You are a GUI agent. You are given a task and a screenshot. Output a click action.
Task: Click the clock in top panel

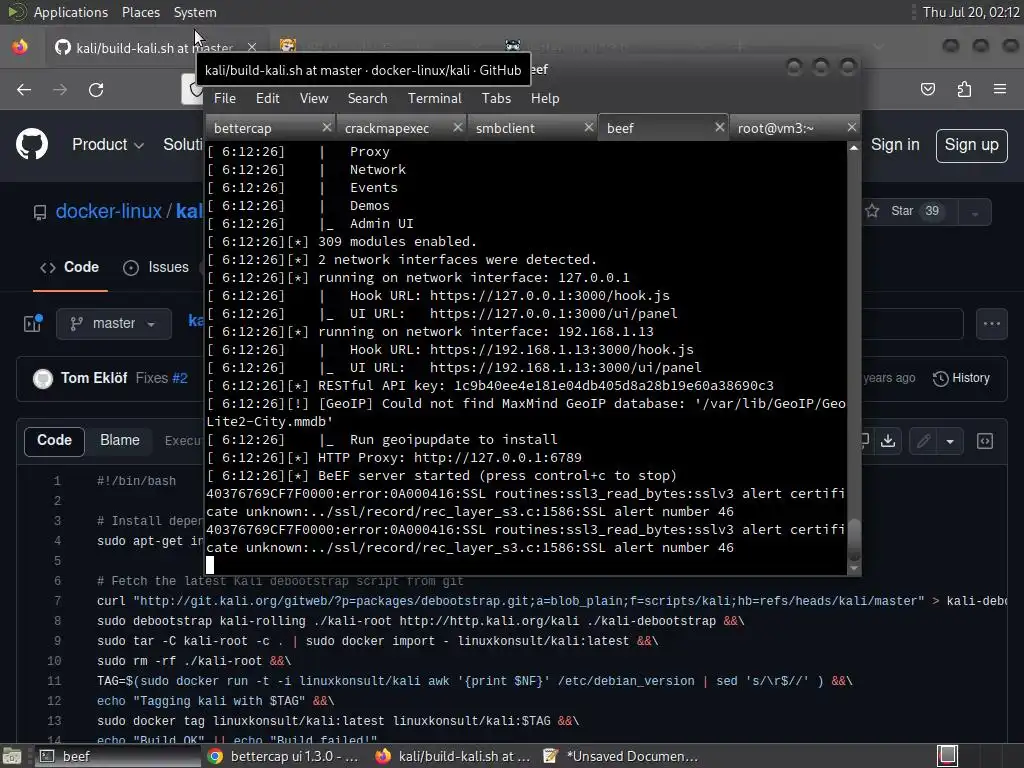click(970, 12)
